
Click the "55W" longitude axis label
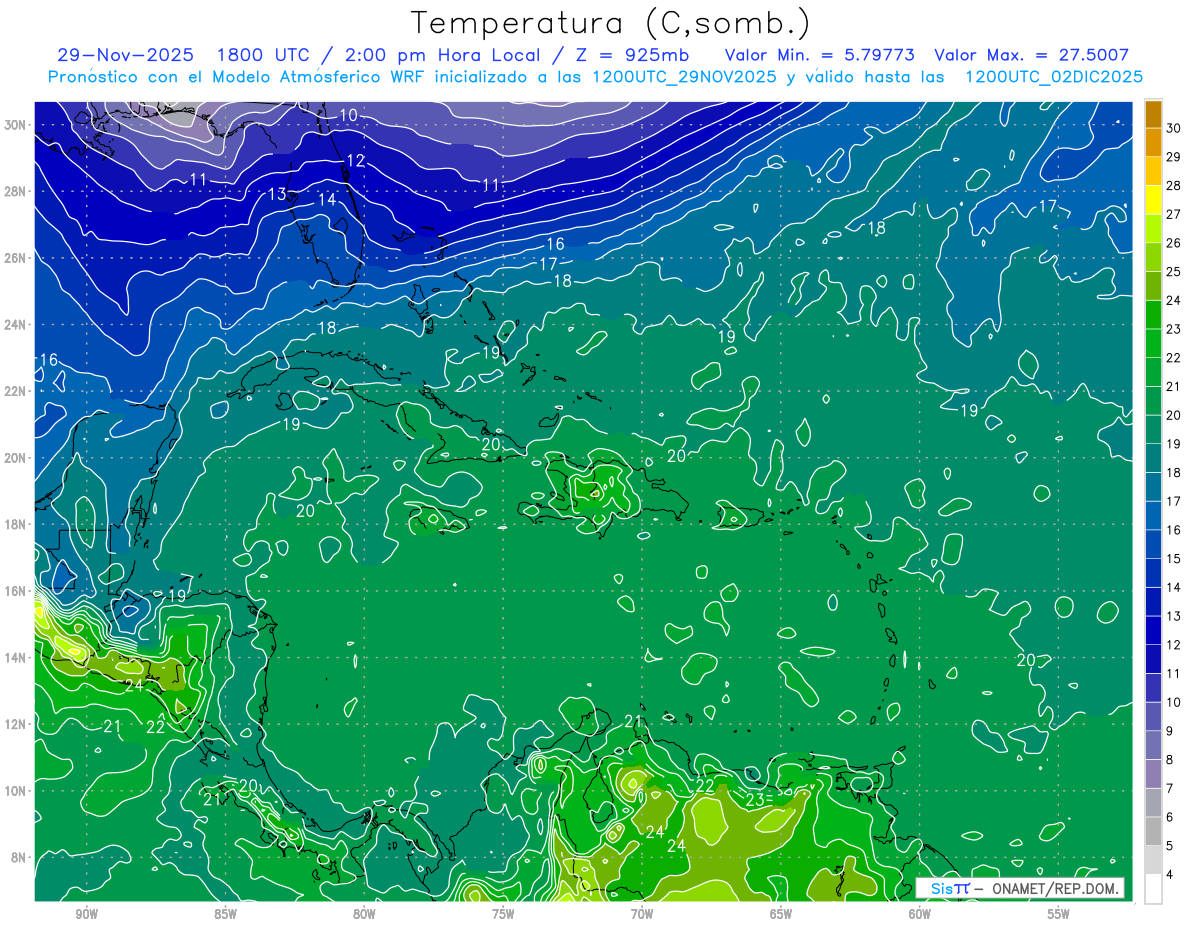pos(1059,914)
